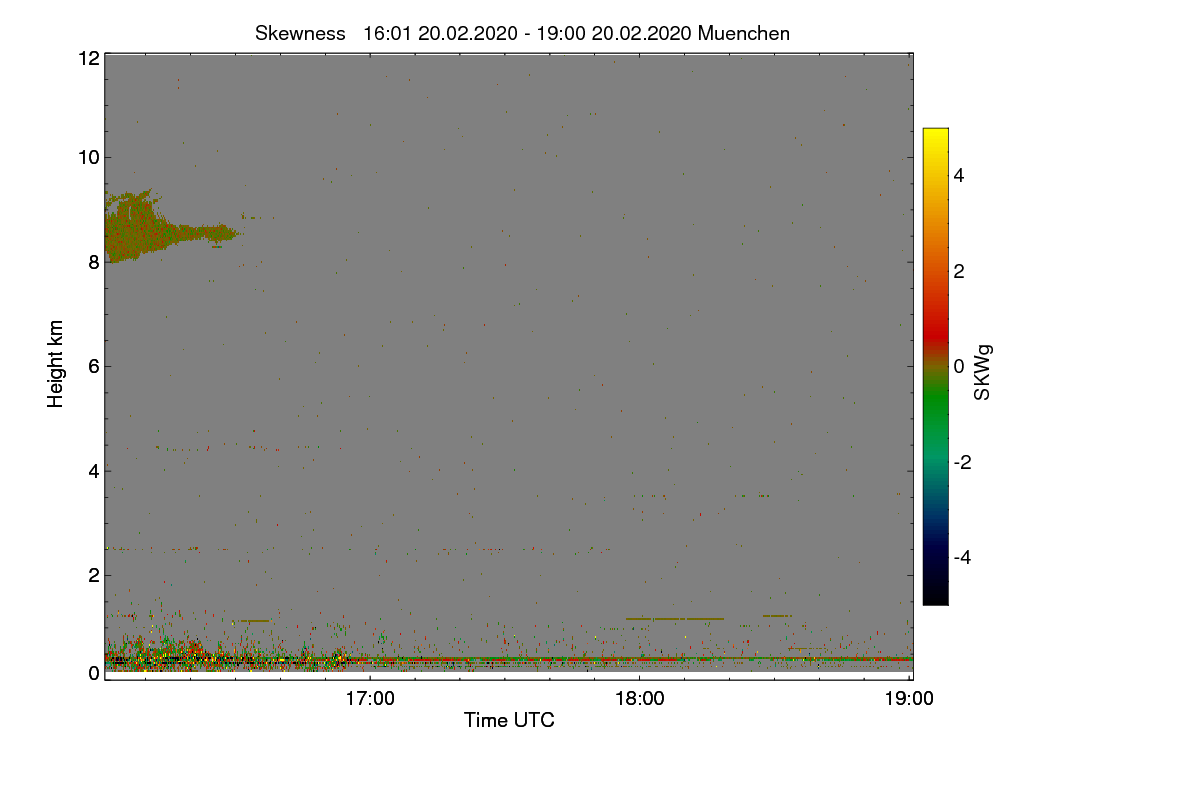Click the plot title mentioning Muenchen

tap(522, 33)
